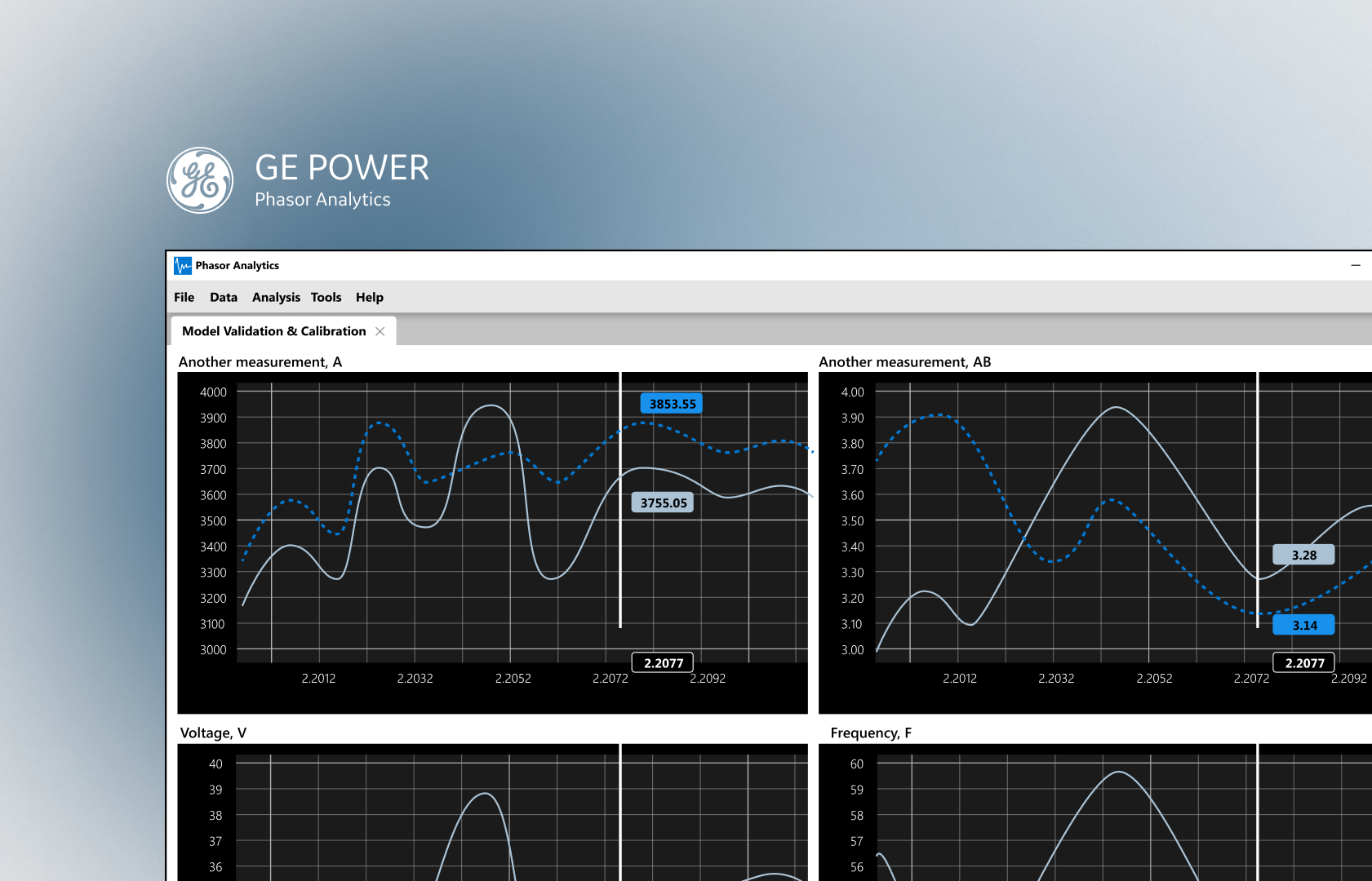Click the vertical cursor line in the Voltage chart
This screenshot has height=881, width=1372.
(620, 812)
